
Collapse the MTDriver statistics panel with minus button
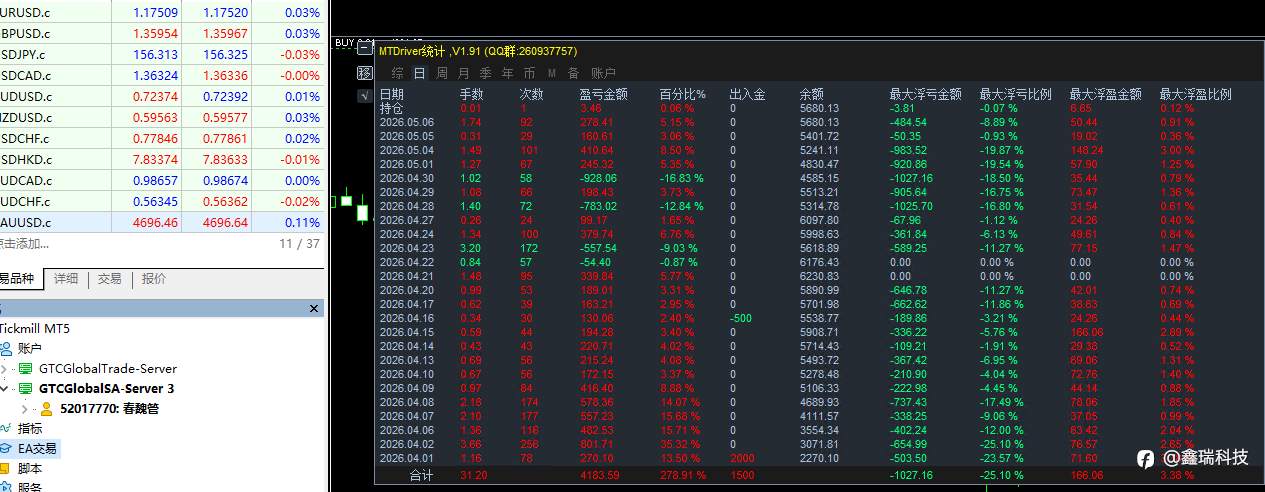pos(365,50)
